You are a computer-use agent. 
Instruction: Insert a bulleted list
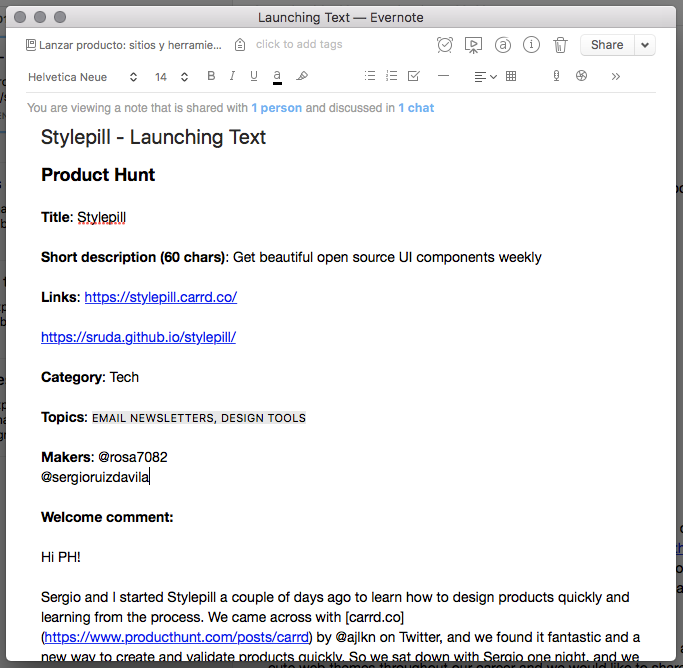click(370, 76)
